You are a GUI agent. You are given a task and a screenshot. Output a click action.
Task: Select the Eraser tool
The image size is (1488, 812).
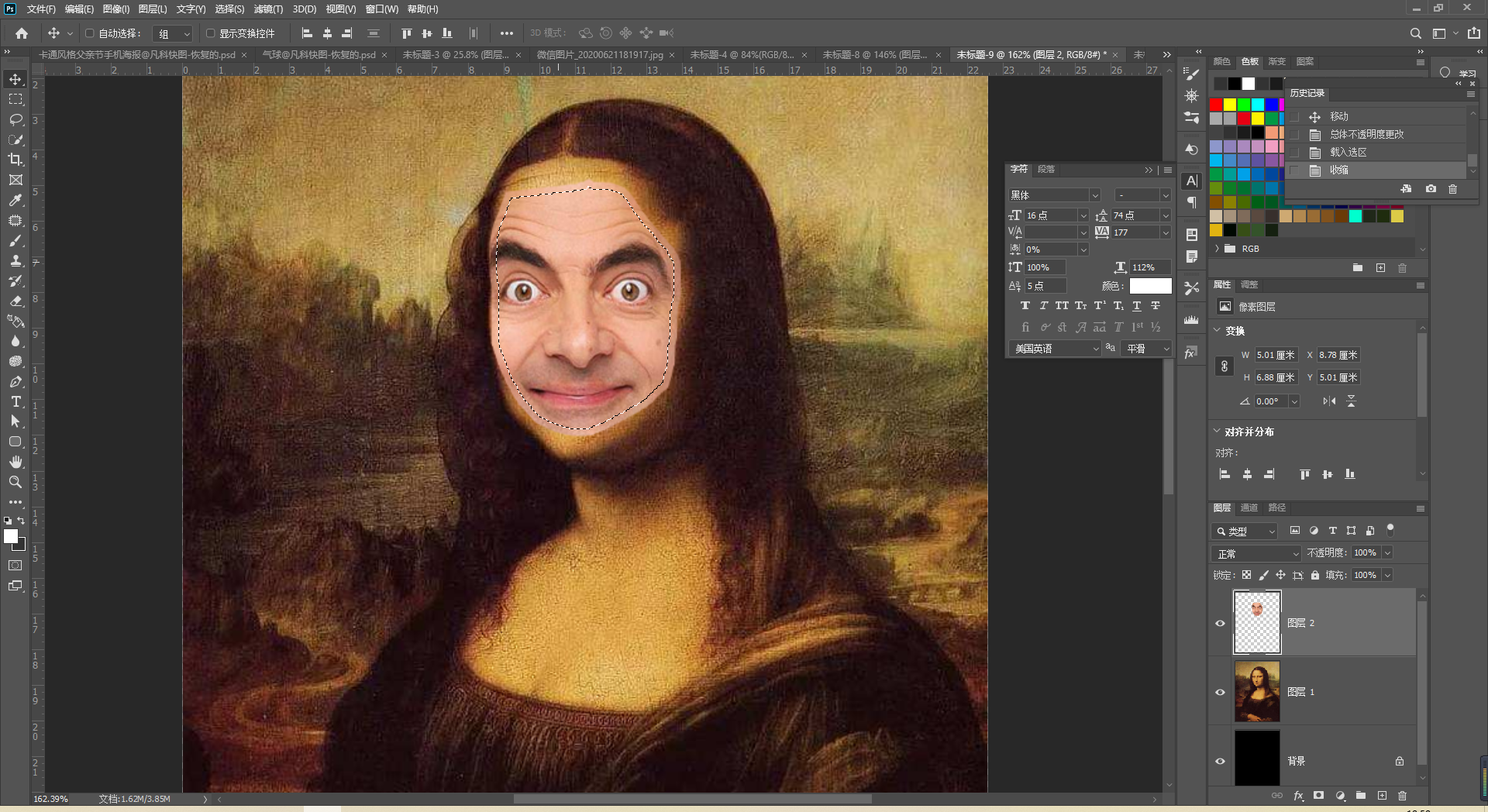[15, 301]
